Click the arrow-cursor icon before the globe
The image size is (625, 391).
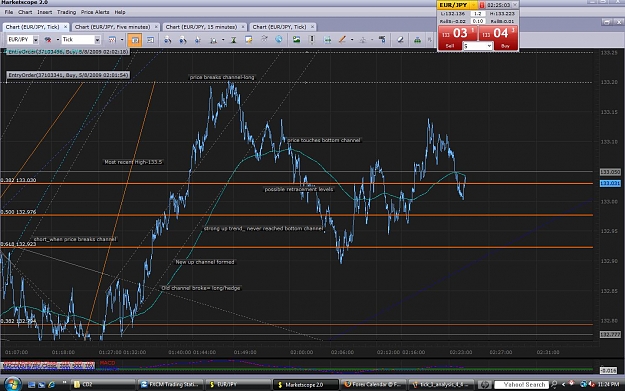pos(264,39)
